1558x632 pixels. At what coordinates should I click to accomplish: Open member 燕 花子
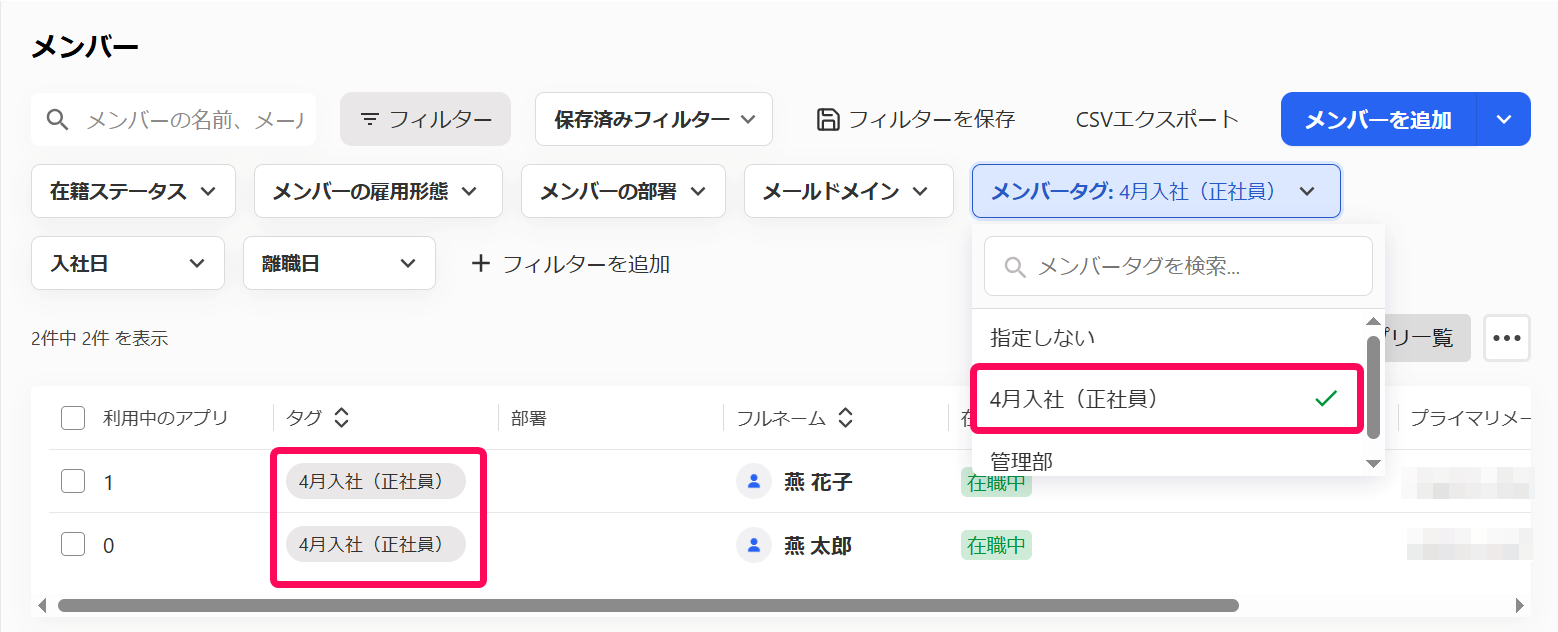click(x=818, y=482)
